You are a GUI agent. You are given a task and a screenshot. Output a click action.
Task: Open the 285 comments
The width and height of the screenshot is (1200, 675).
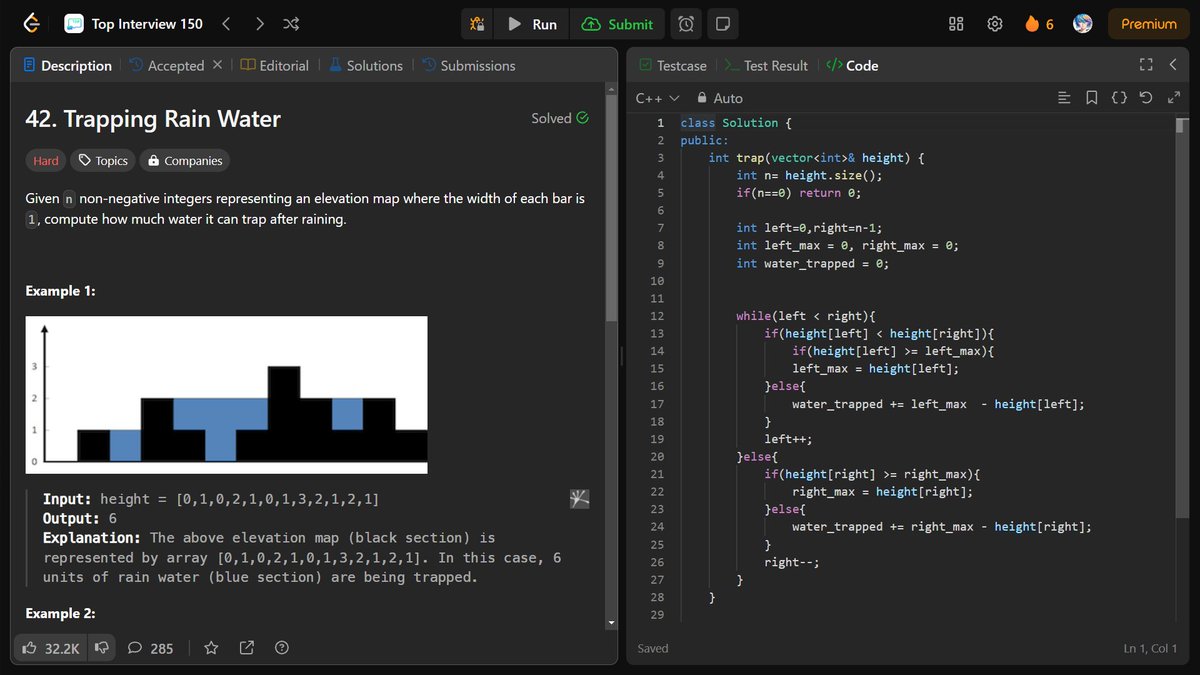coord(151,648)
